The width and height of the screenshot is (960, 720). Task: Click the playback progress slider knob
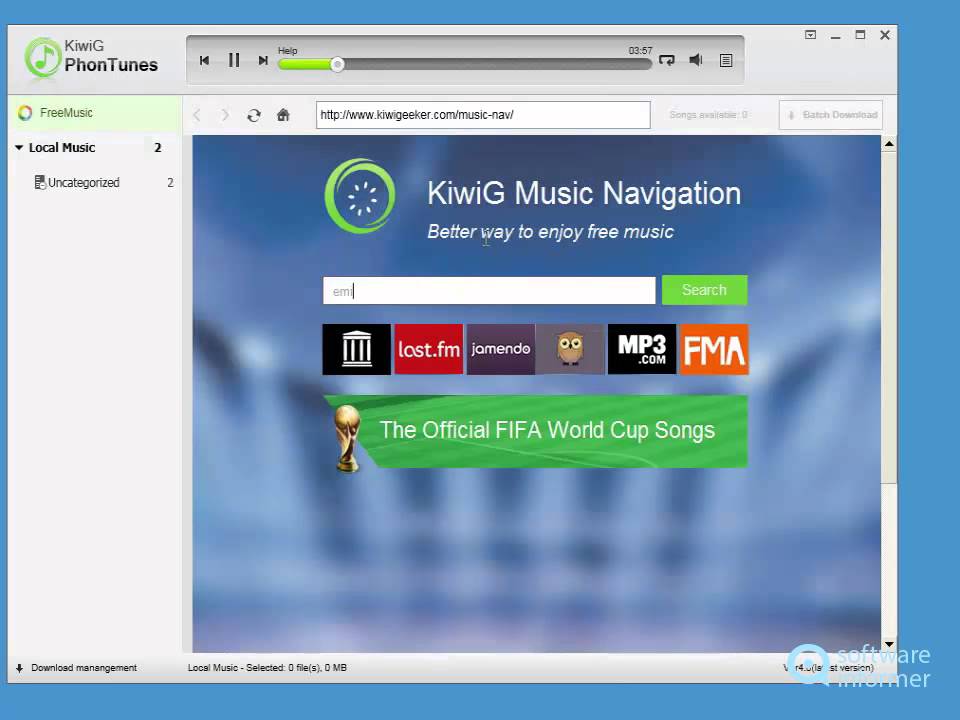tap(337, 64)
